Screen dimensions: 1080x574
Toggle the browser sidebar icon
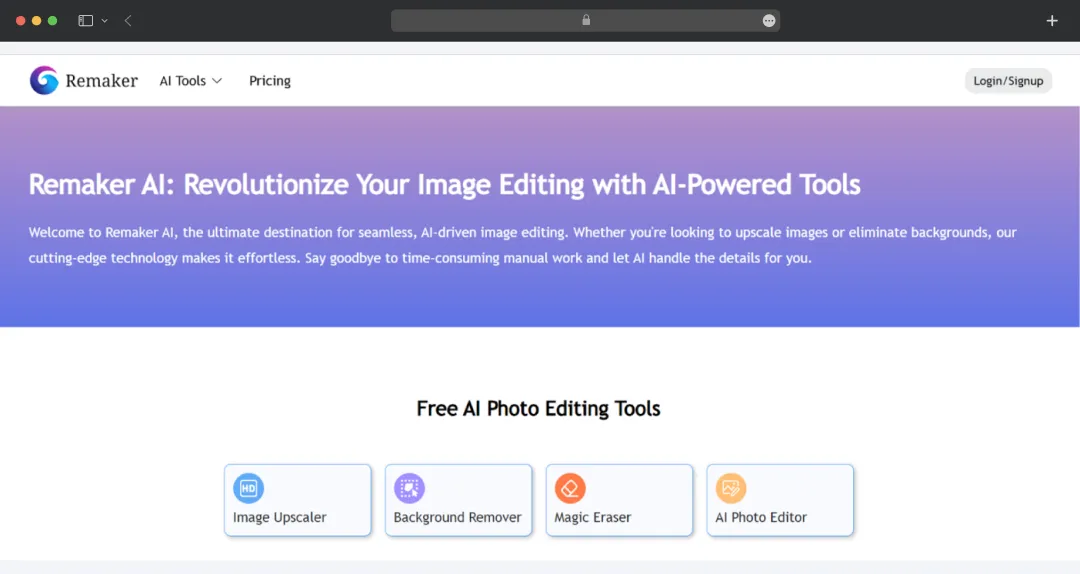85,21
